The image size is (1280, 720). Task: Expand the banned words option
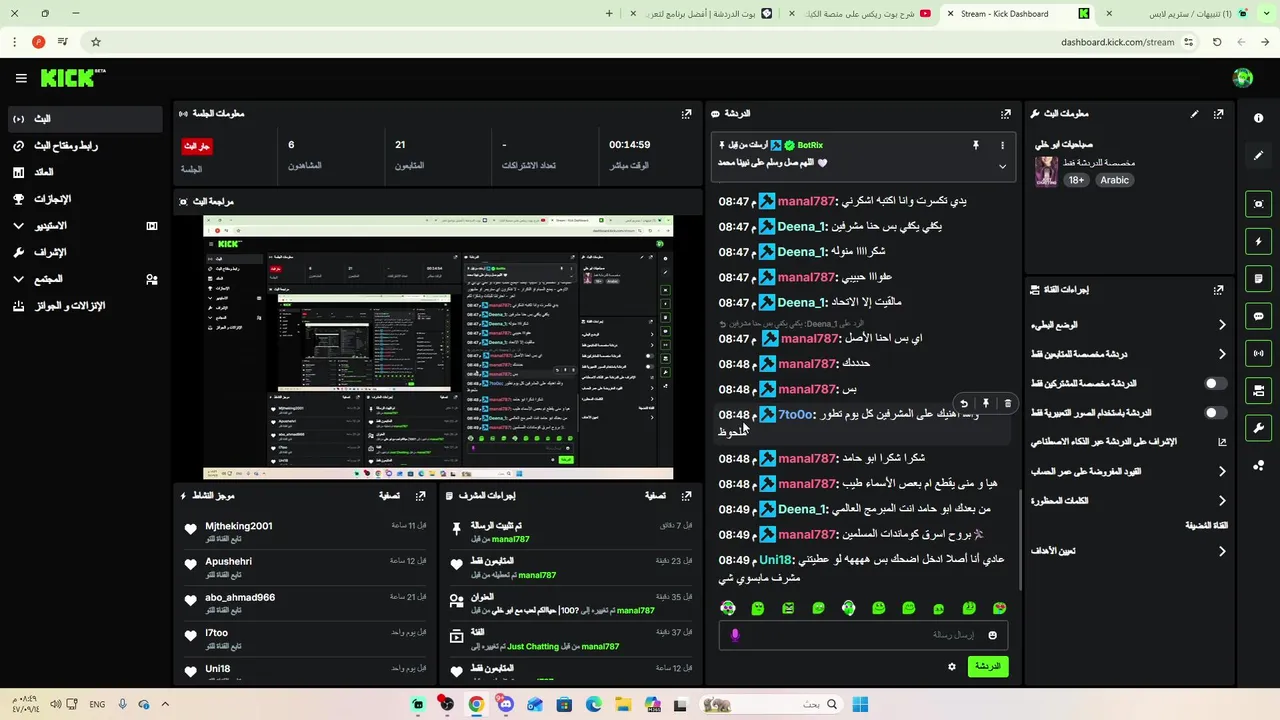(1222, 501)
